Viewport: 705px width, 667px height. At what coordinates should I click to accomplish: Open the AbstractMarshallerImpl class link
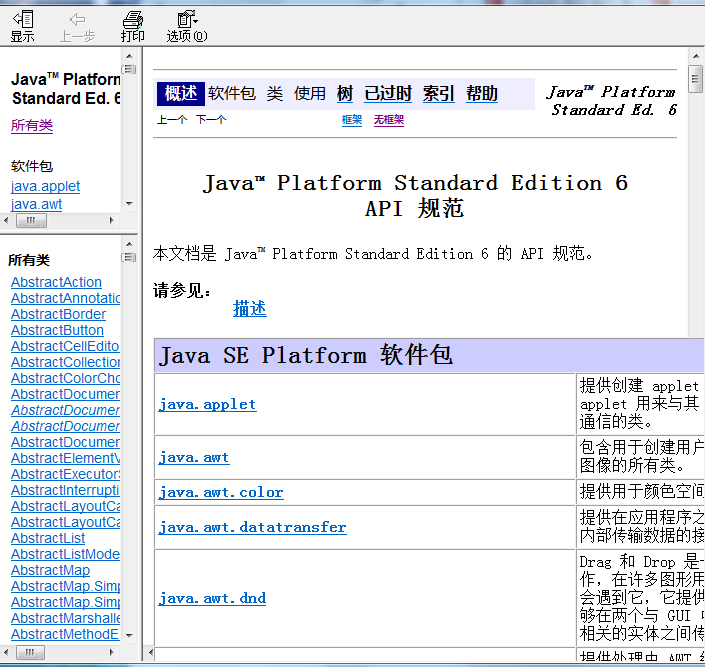tap(65, 618)
